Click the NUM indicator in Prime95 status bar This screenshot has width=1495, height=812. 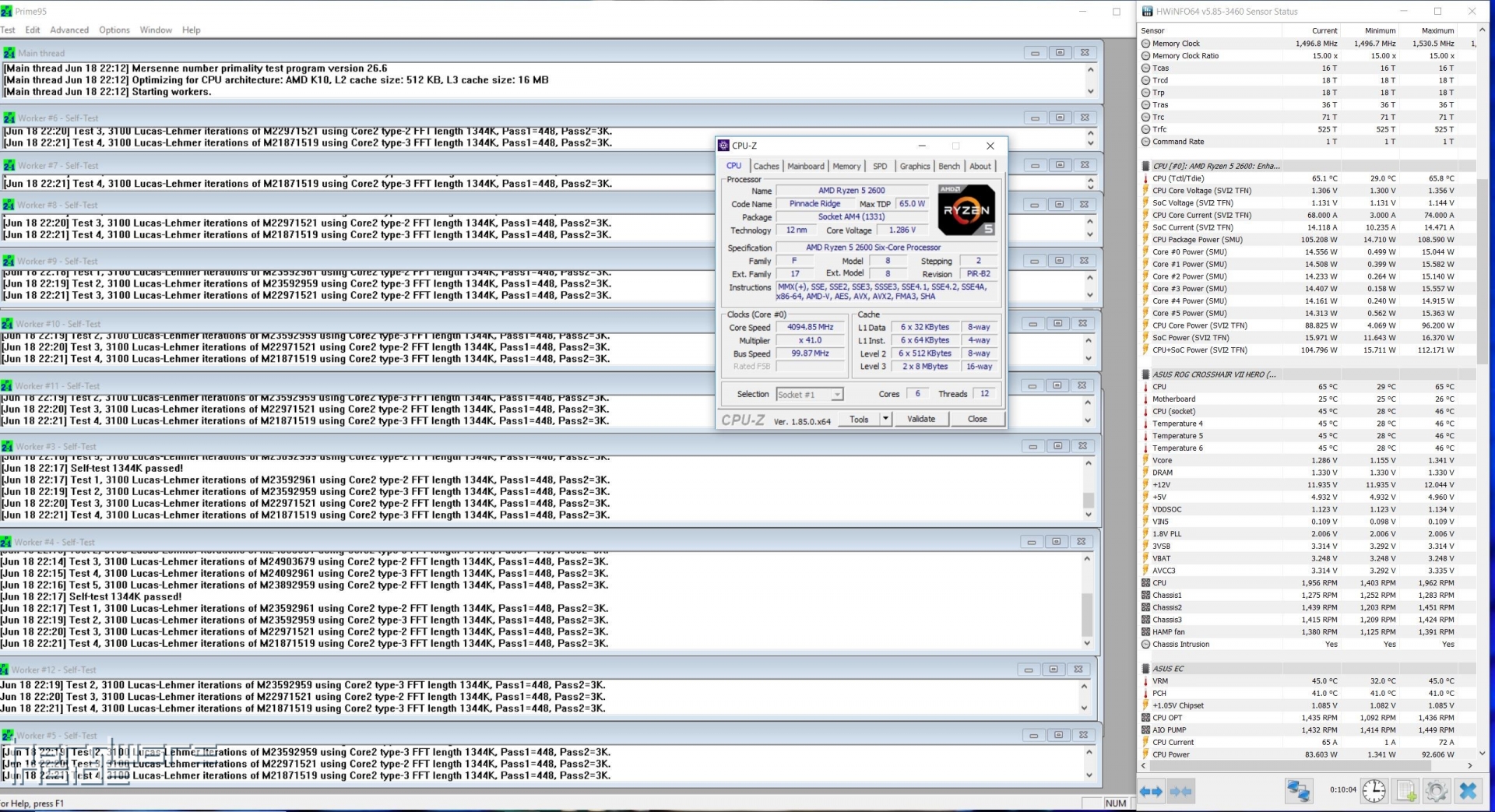pyautogui.click(x=1116, y=803)
